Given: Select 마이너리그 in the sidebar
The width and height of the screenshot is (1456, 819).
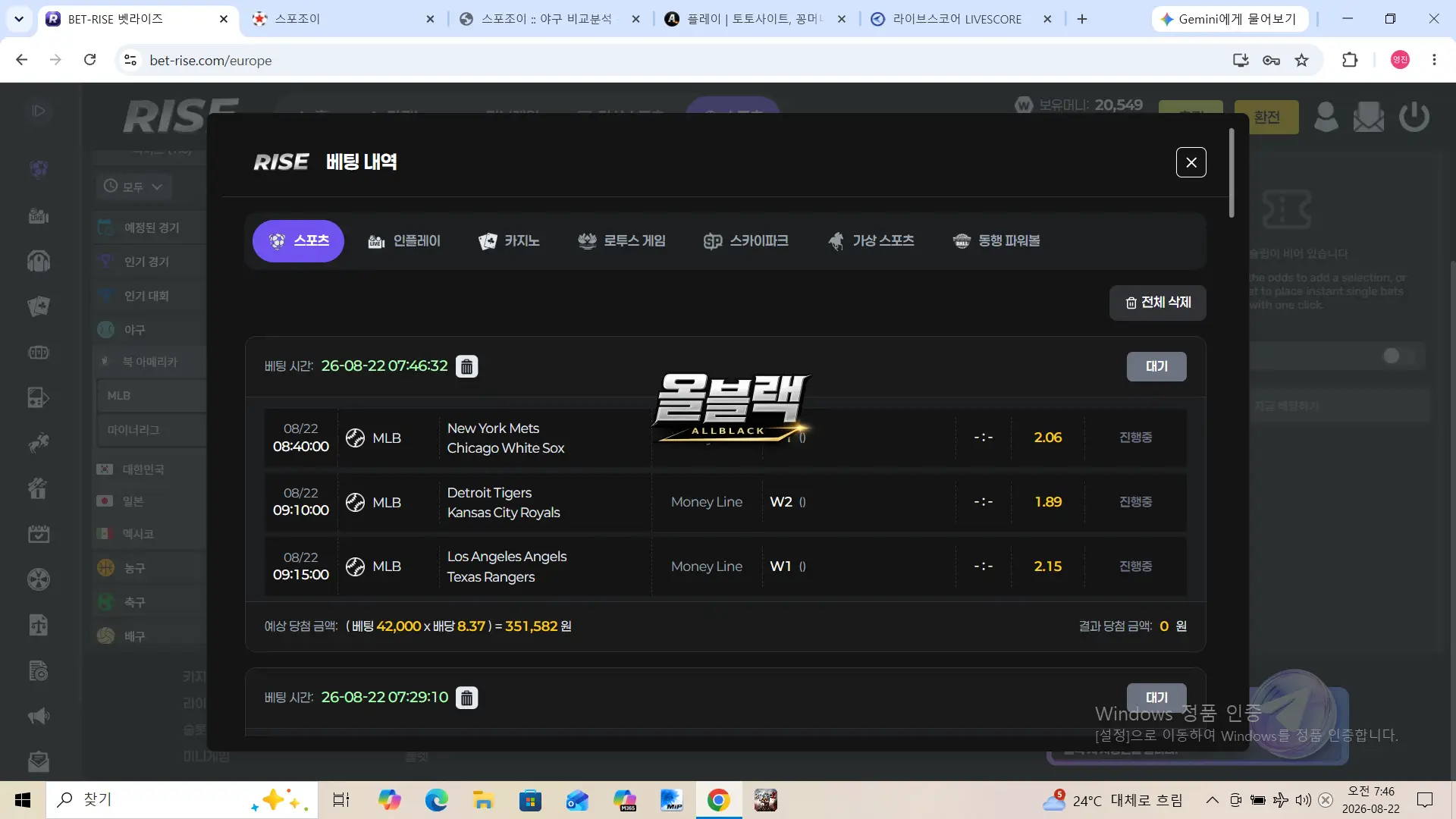Looking at the screenshot, I should [x=152, y=430].
